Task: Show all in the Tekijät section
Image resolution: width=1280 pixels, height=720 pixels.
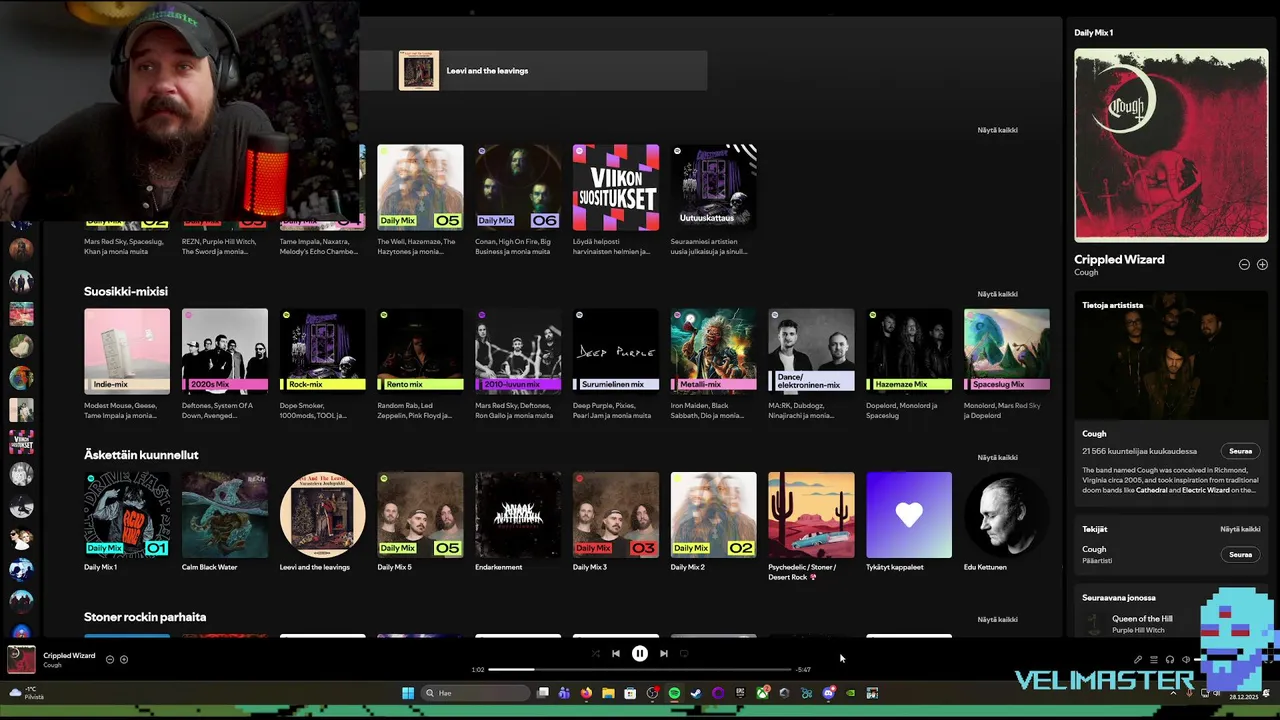Action: (1240, 529)
